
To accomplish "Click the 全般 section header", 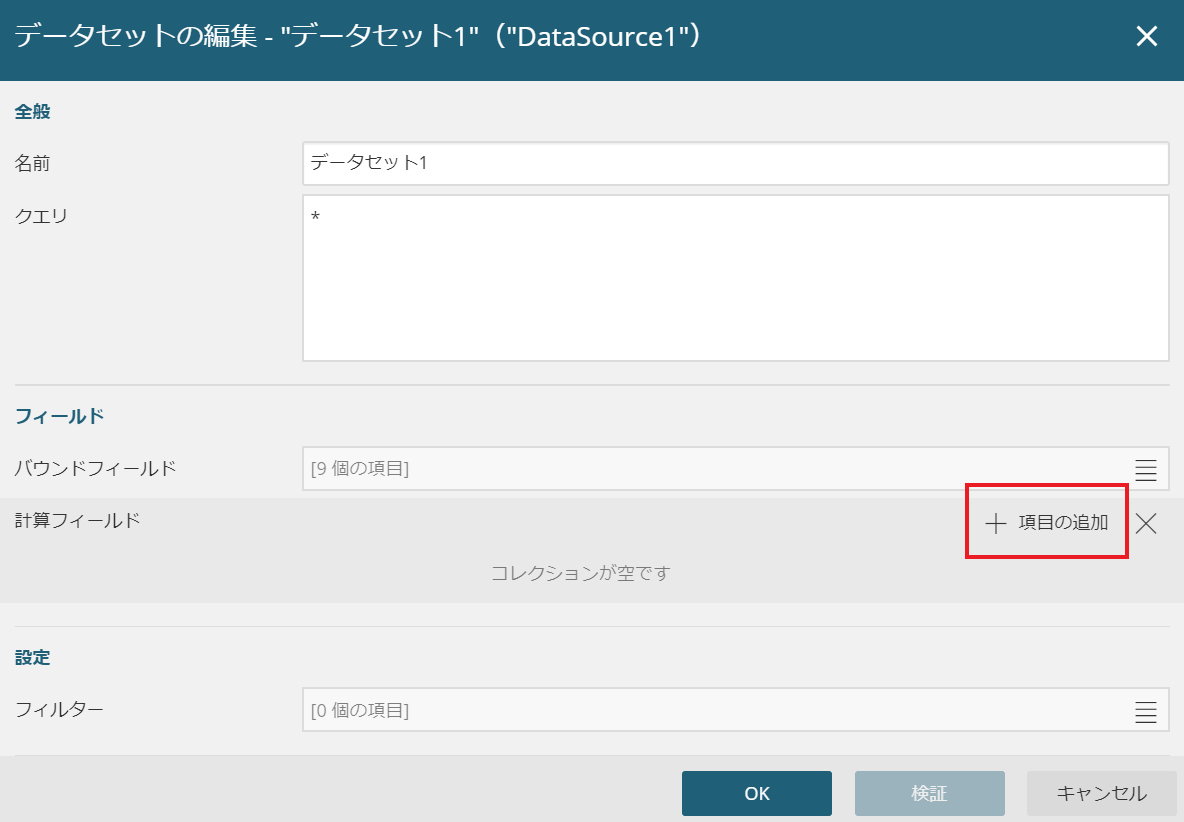I will tap(32, 112).
